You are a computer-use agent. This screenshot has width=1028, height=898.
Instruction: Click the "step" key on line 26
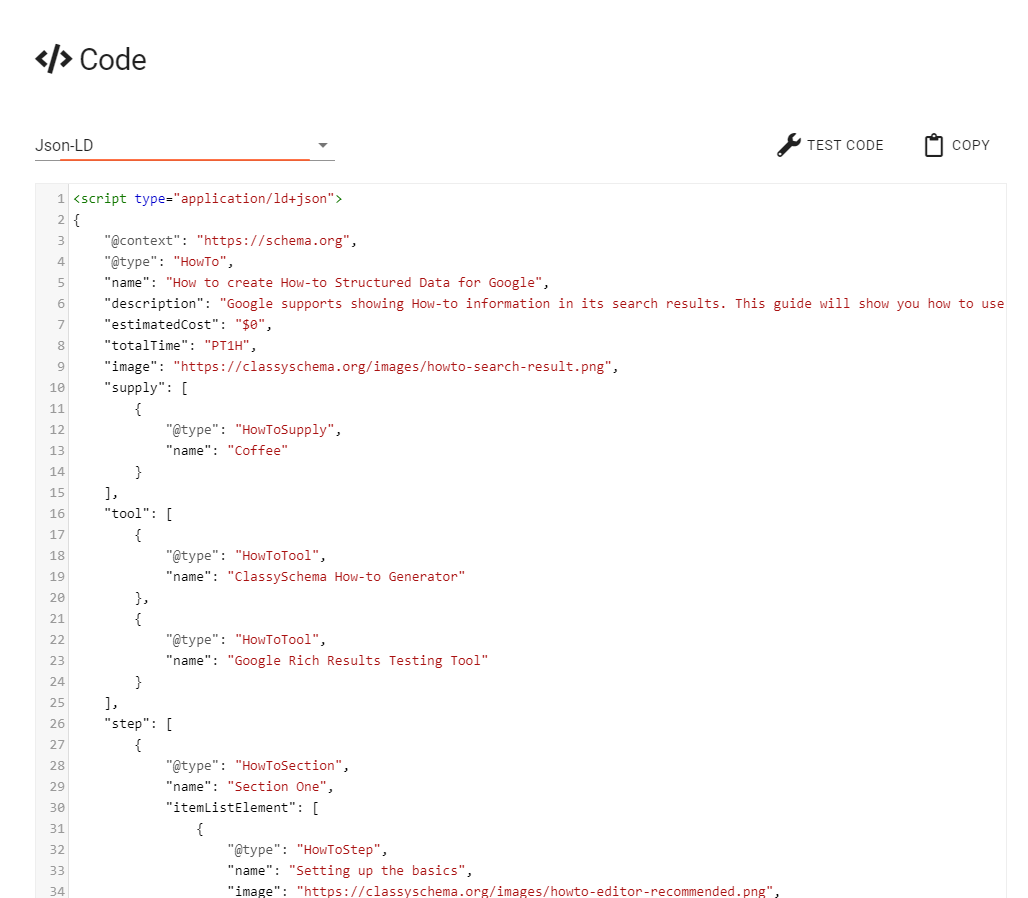(127, 724)
